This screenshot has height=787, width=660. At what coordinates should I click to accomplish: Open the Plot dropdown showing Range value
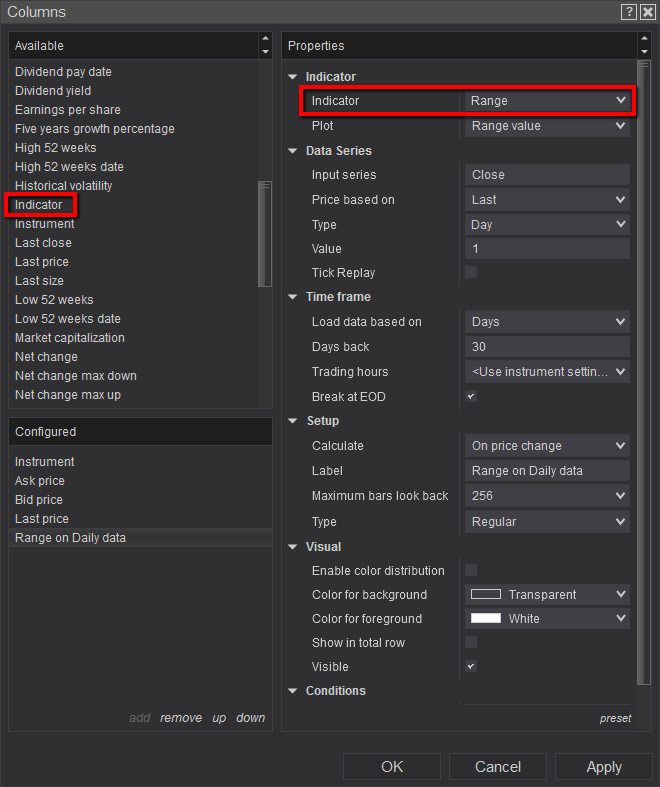pyautogui.click(x=547, y=125)
